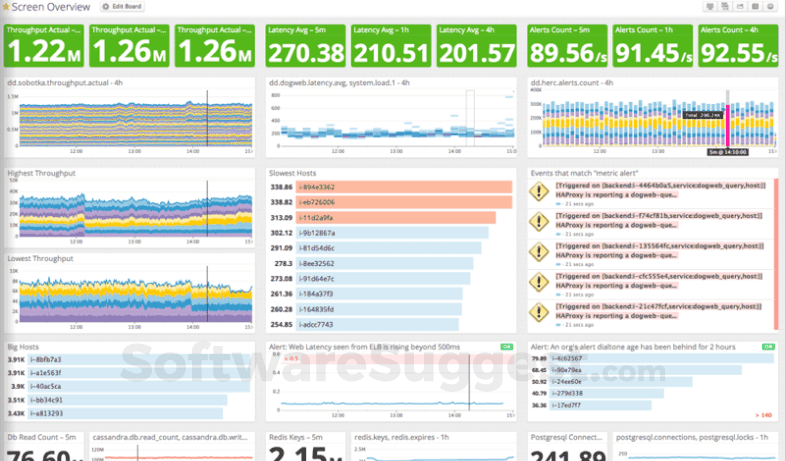Click the first icon in the top-right toolbar
This screenshot has width=786, height=461.
pos(709,7)
